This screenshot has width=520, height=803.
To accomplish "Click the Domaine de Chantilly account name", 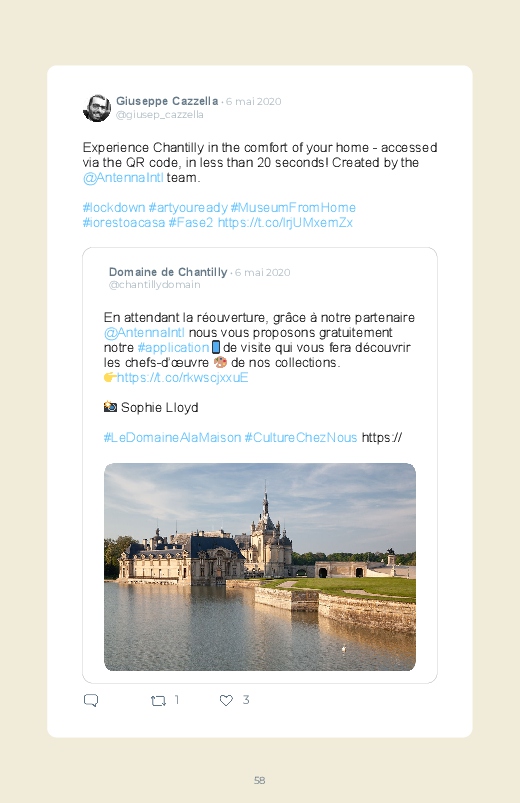I will [x=168, y=272].
